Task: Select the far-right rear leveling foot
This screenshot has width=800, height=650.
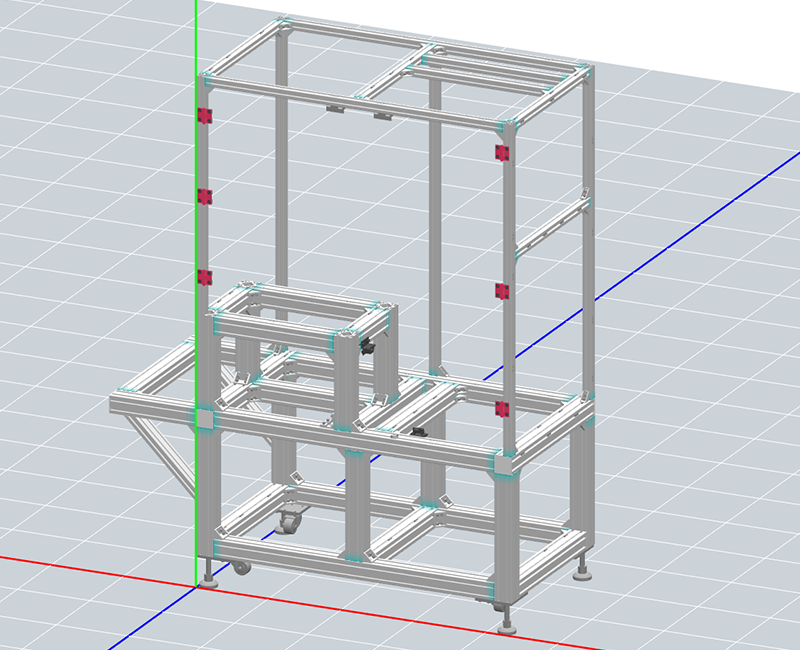Action: [583, 571]
